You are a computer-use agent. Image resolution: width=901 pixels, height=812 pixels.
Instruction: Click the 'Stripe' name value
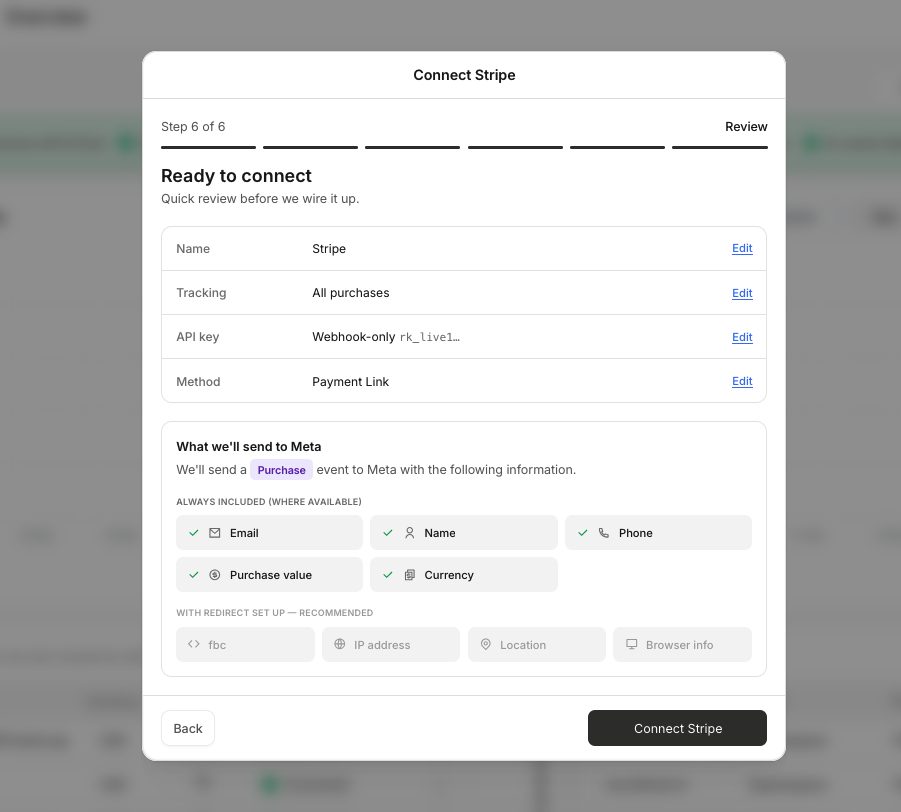tap(329, 249)
